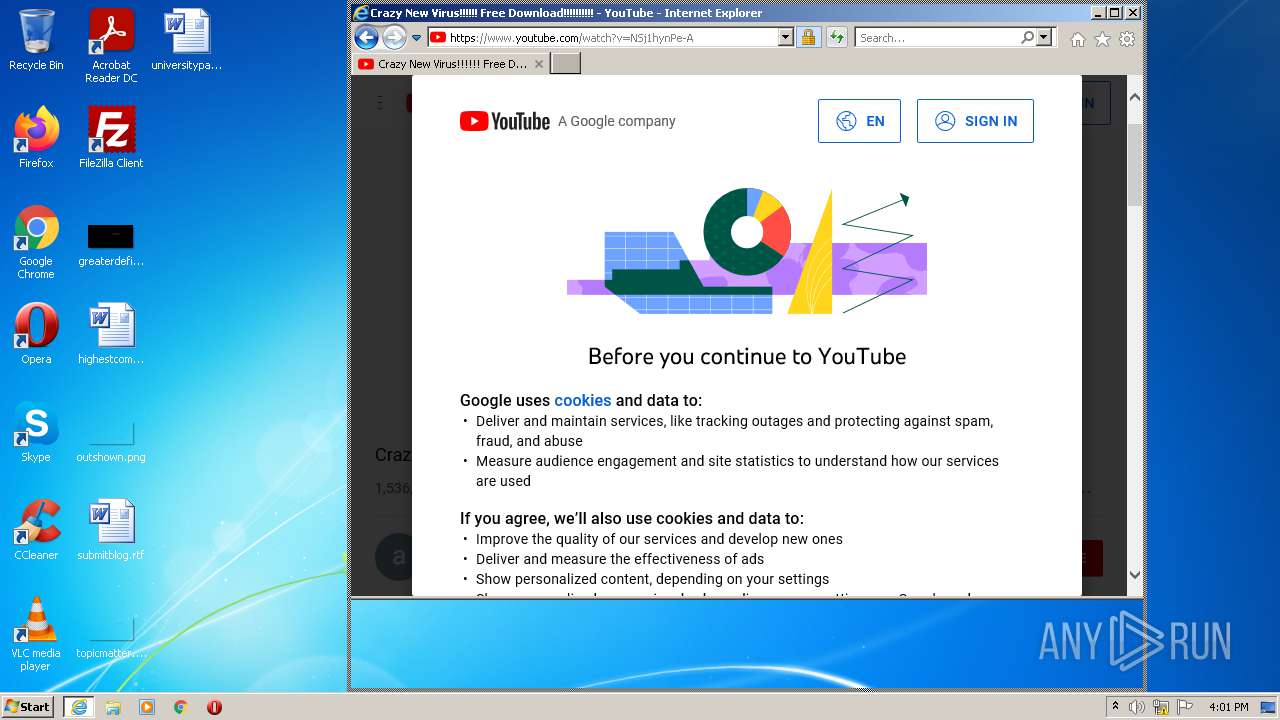Launch Google Chrome desktop shortcut
This screenshot has height=720, width=1280.
click(36, 242)
